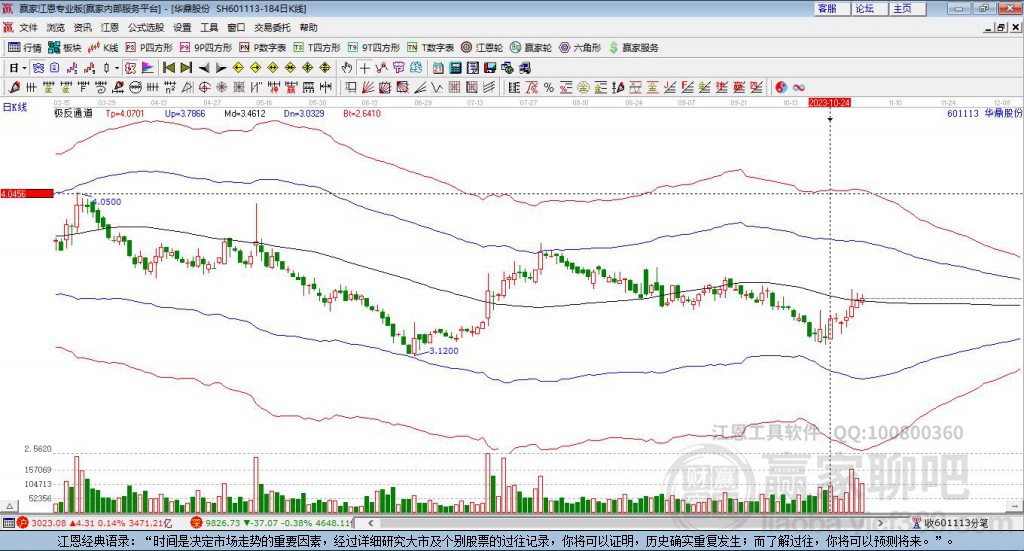Click the 客服 customer service button

[x=832, y=8]
